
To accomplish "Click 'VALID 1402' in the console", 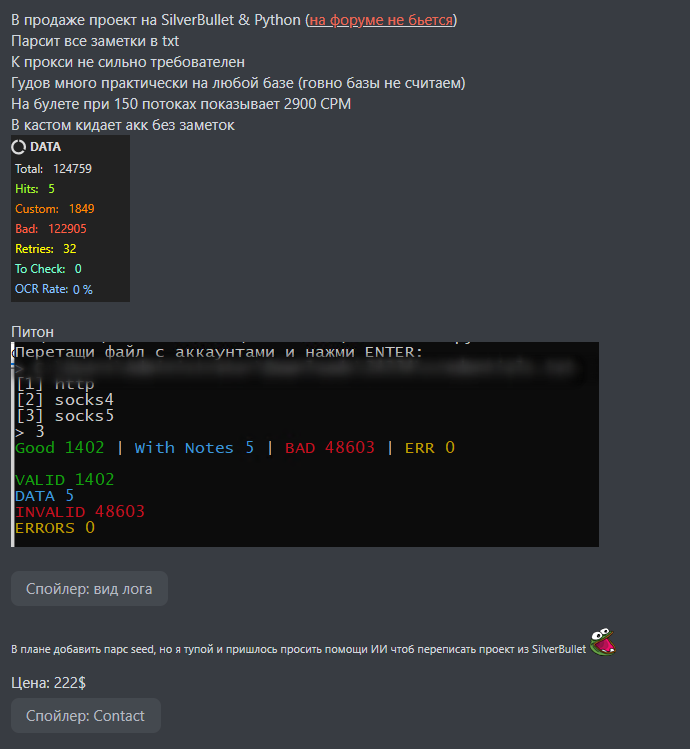I will click(65, 479).
